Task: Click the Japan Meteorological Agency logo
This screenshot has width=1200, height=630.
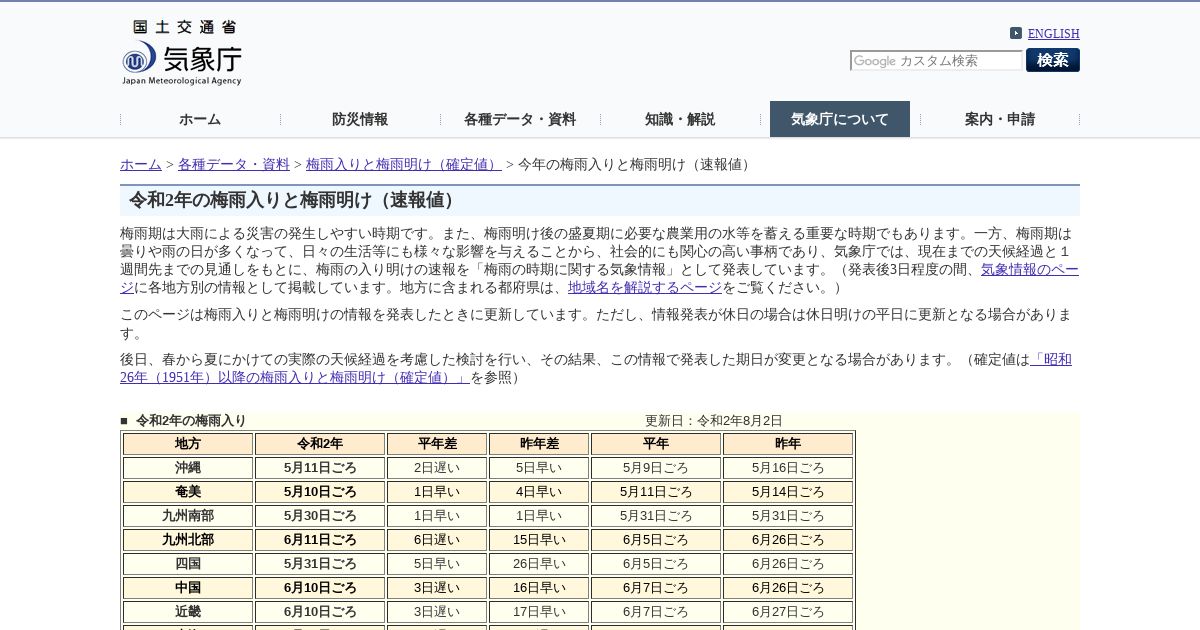Action: point(182,53)
